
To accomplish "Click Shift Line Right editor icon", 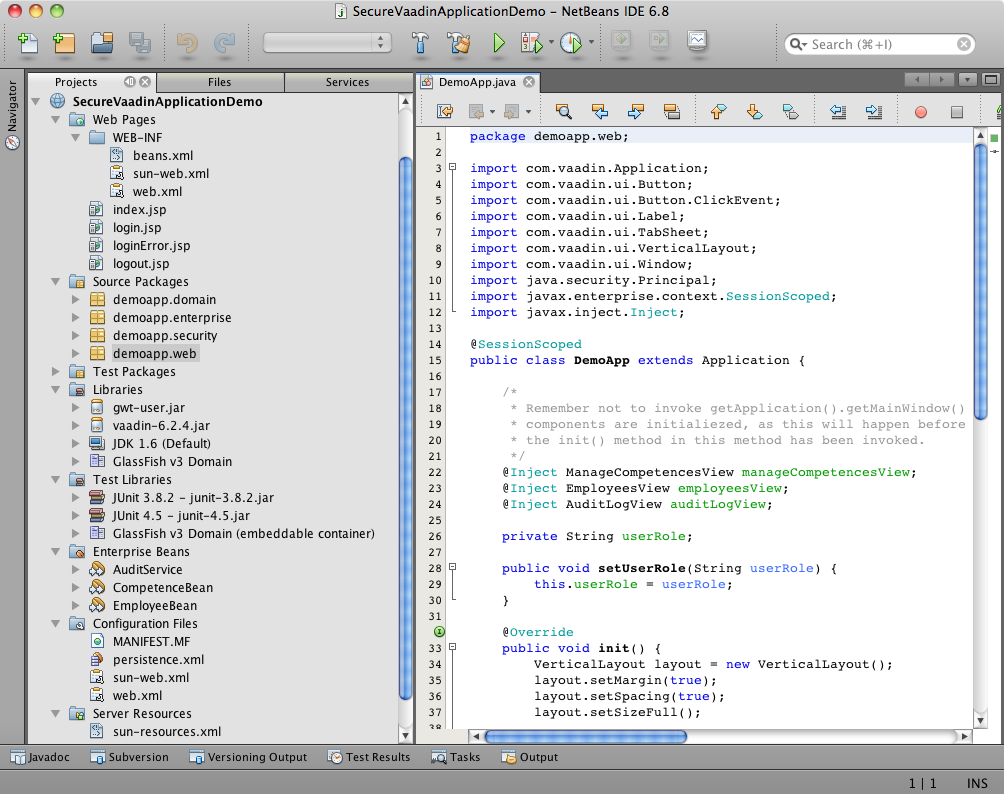I will coord(873,111).
